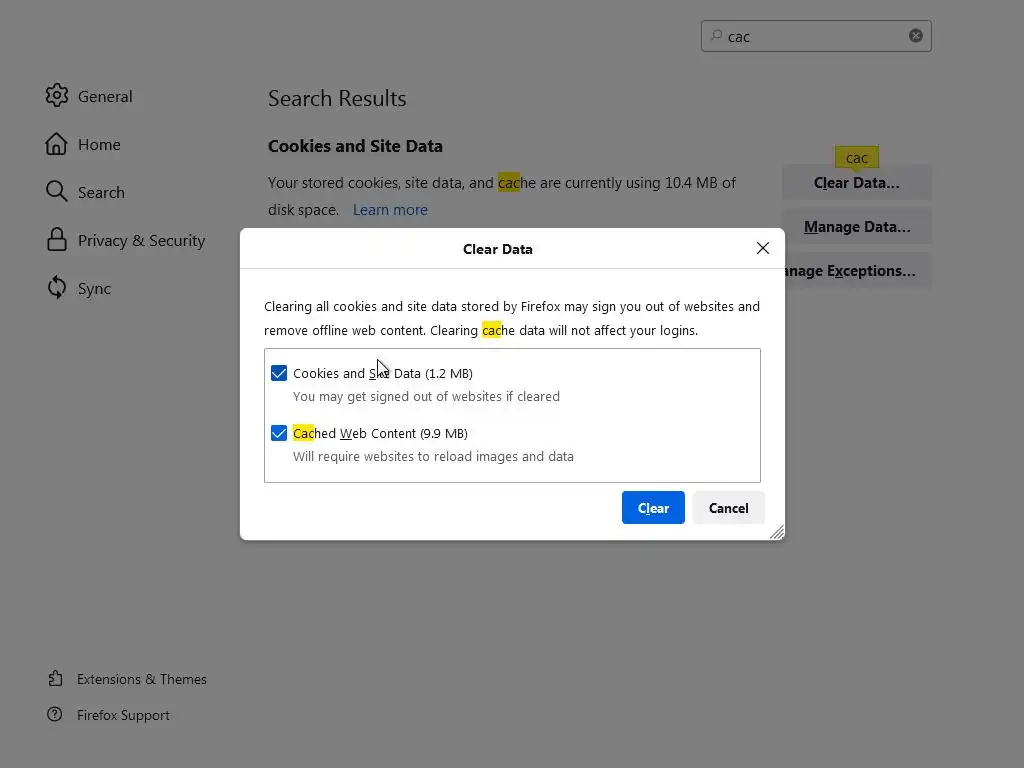Screen dimensions: 1024x768
Task: Click the Extensions & Themes puzzle icon
Action: click(56, 679)
